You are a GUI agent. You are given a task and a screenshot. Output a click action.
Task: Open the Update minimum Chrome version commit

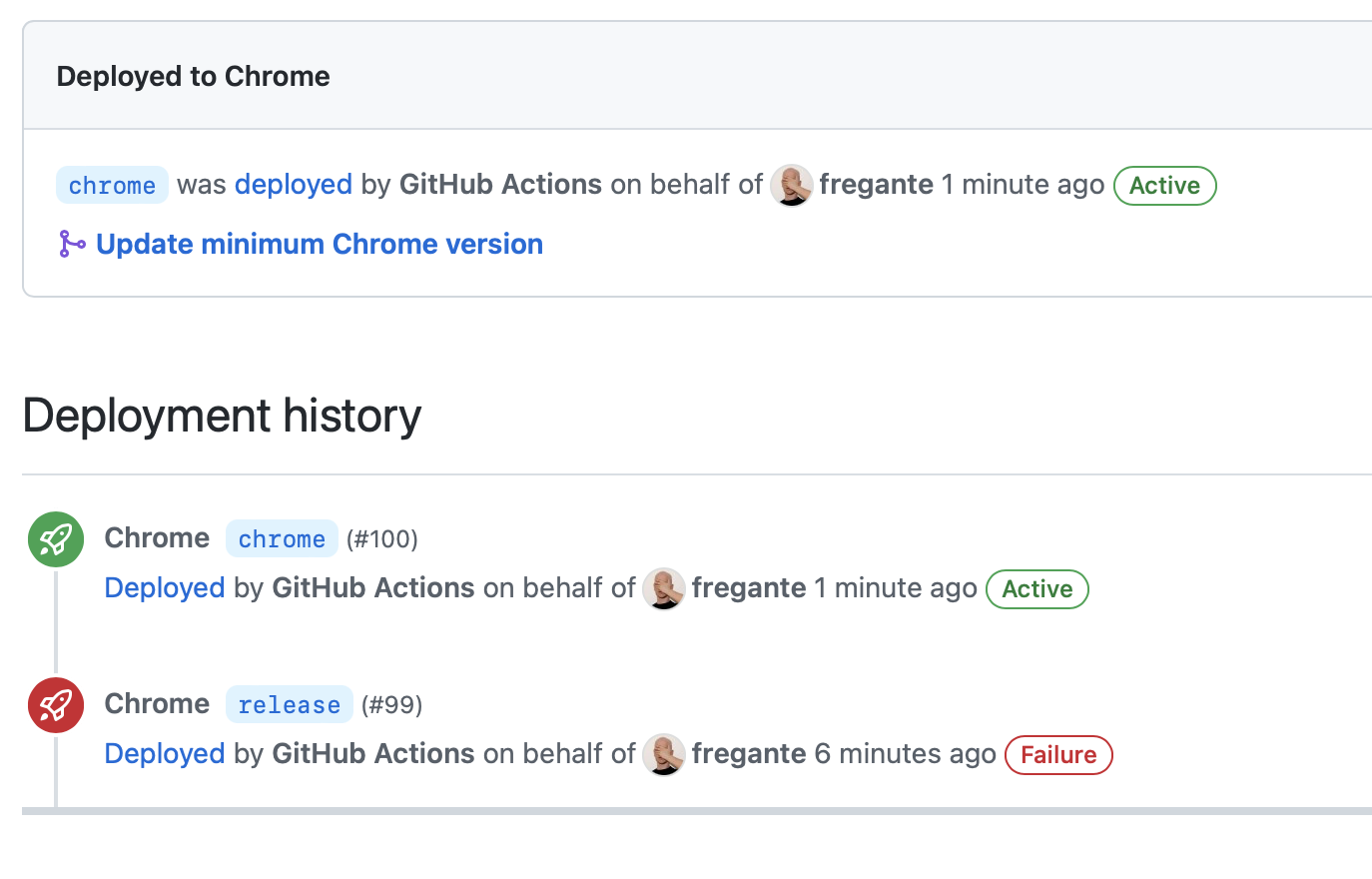[x=320, y=243]
